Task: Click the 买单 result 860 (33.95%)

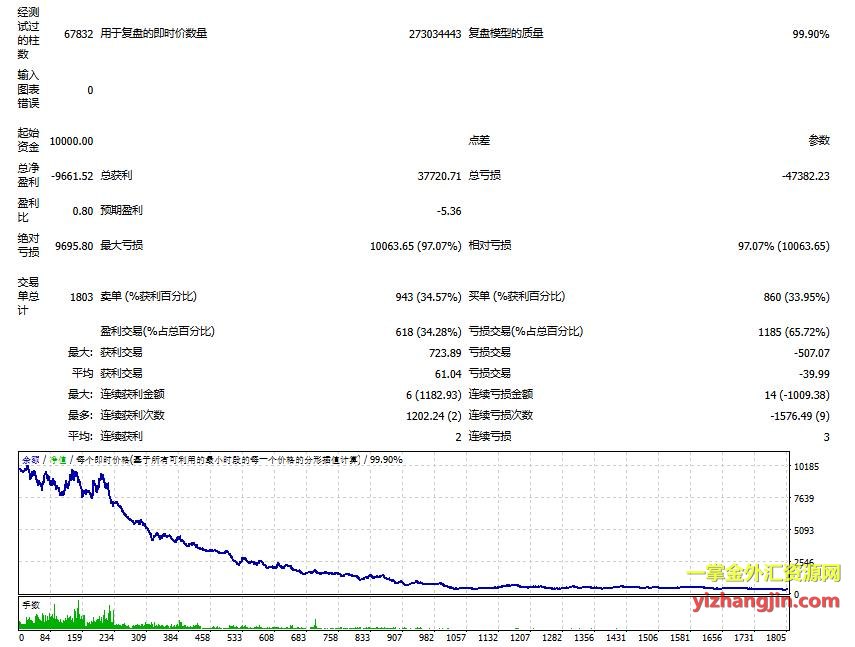Action: (796, 297)
